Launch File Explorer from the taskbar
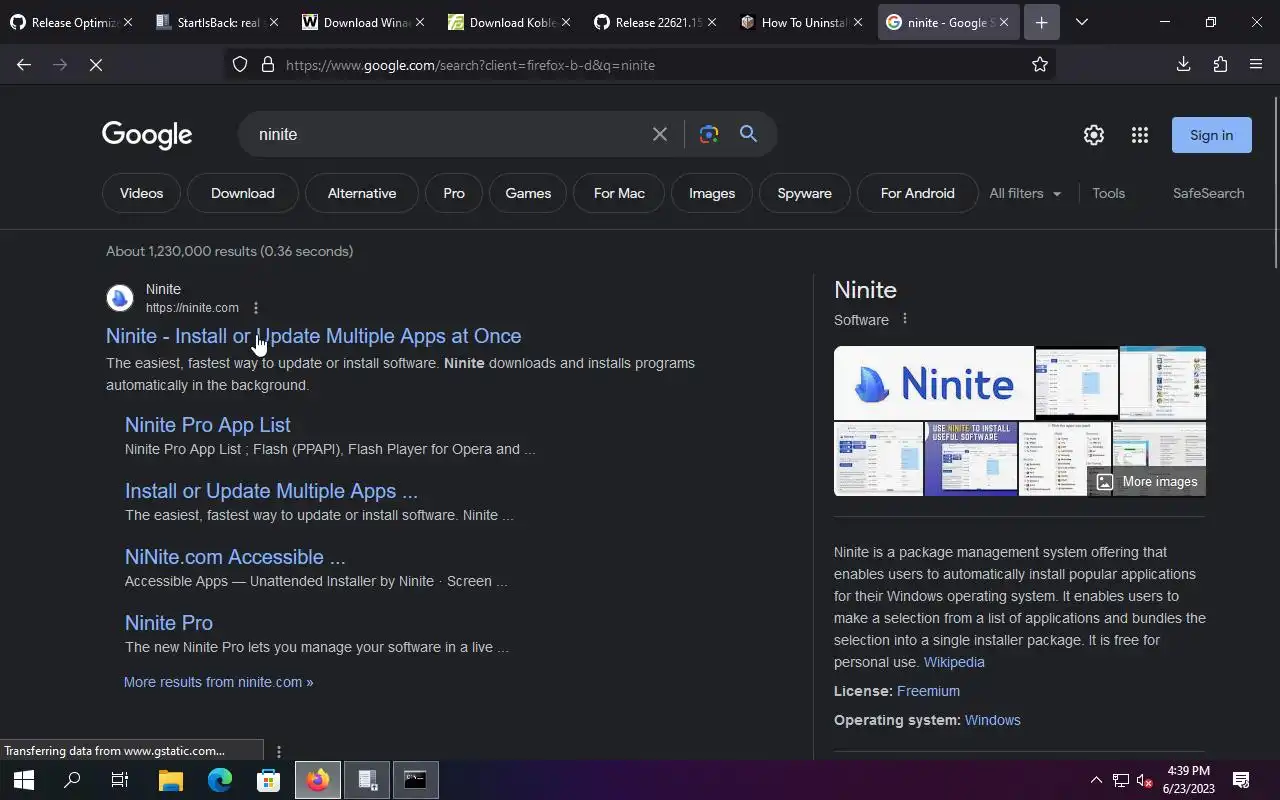 (171, 780)
